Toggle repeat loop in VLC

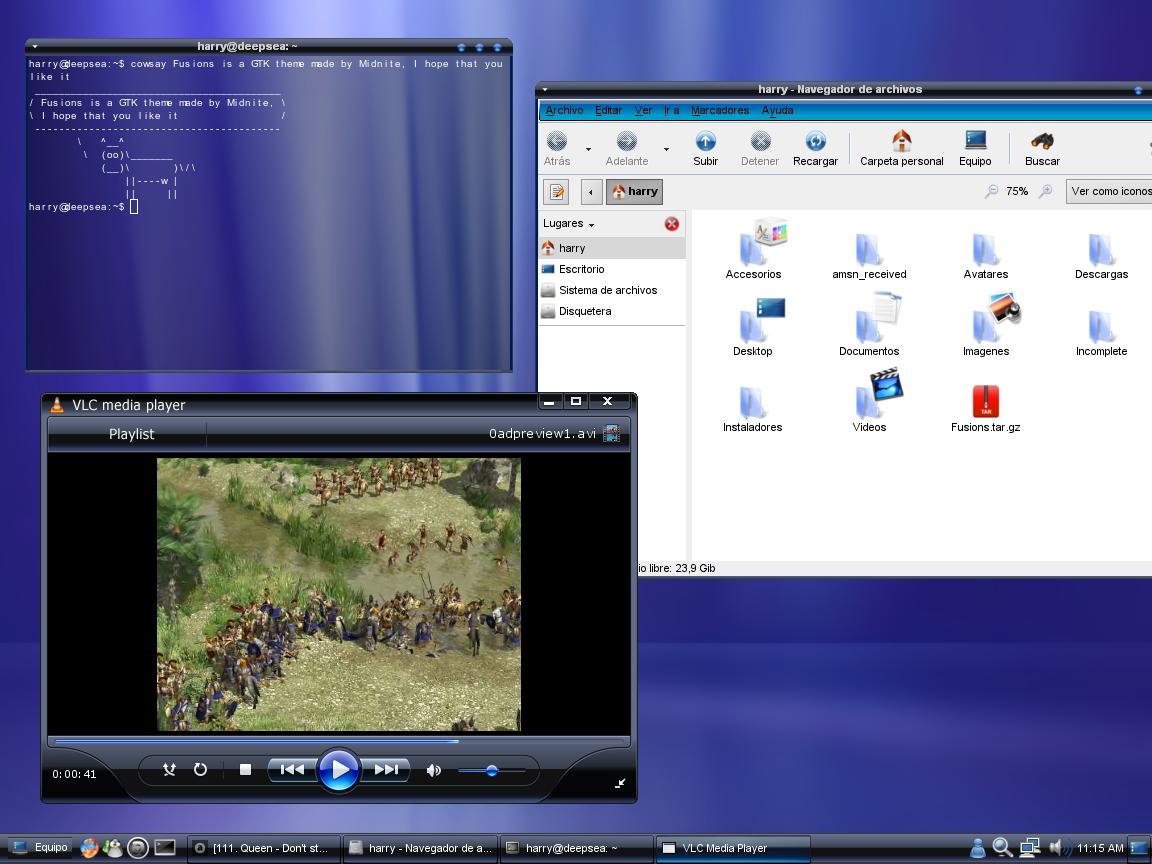pyautogui.click(x=200, y=769)
